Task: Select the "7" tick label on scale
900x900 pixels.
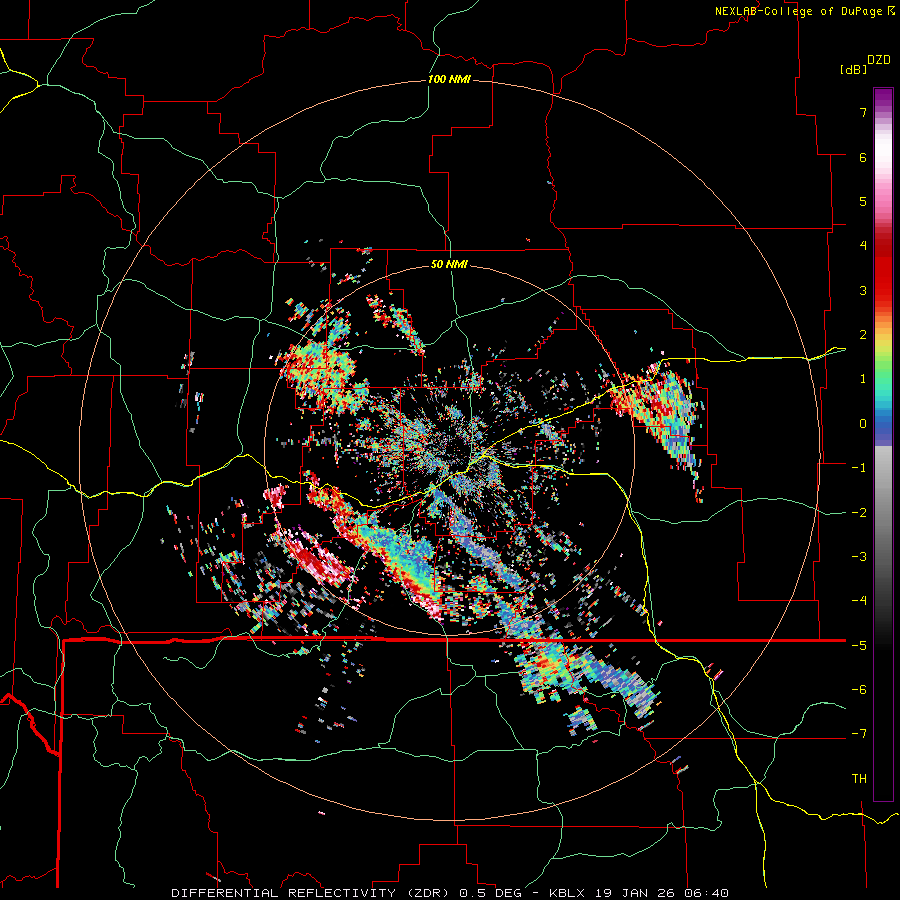Action: tap(863, 112)
